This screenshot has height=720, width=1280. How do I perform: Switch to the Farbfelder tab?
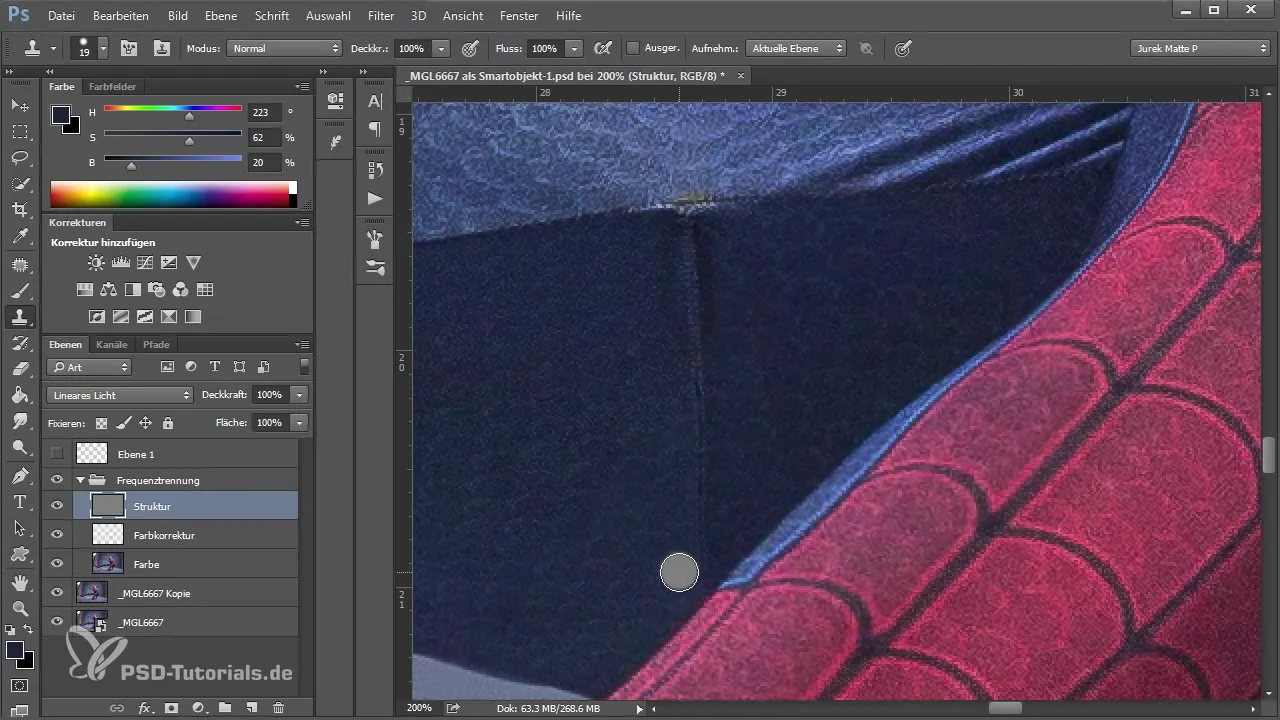click(112, 86)
